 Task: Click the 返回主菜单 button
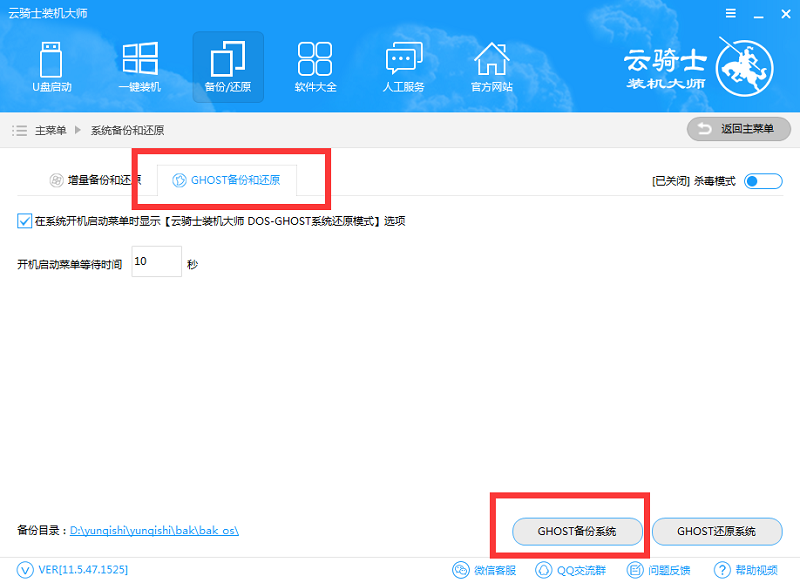tap(739, 129)
